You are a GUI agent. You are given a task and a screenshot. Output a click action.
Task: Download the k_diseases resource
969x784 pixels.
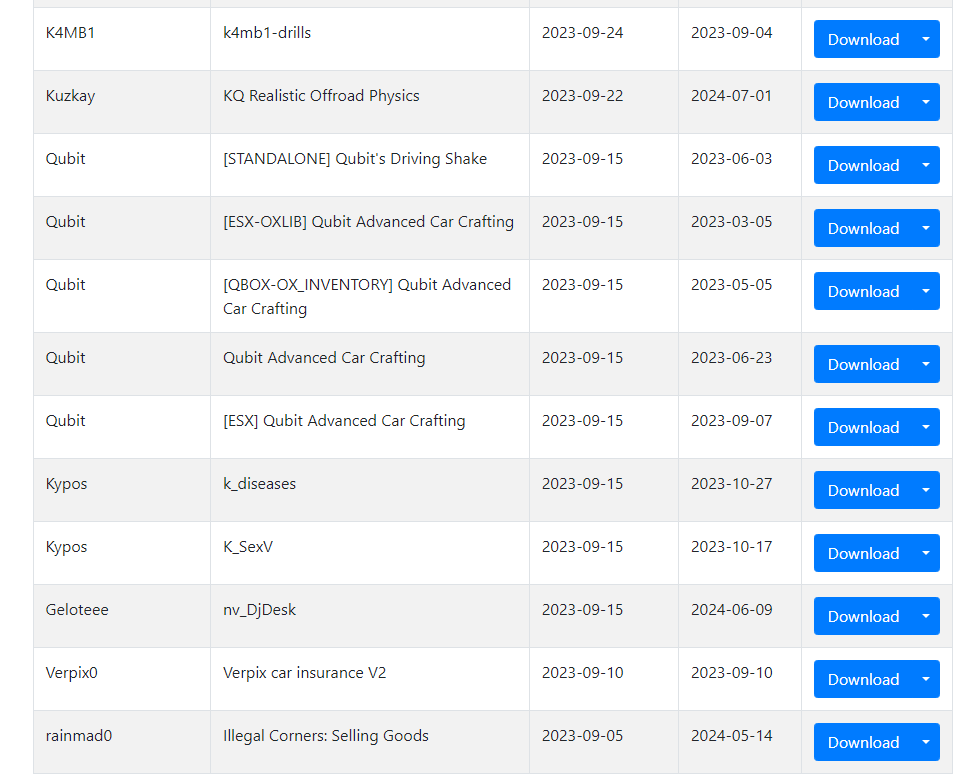[863, 491]
